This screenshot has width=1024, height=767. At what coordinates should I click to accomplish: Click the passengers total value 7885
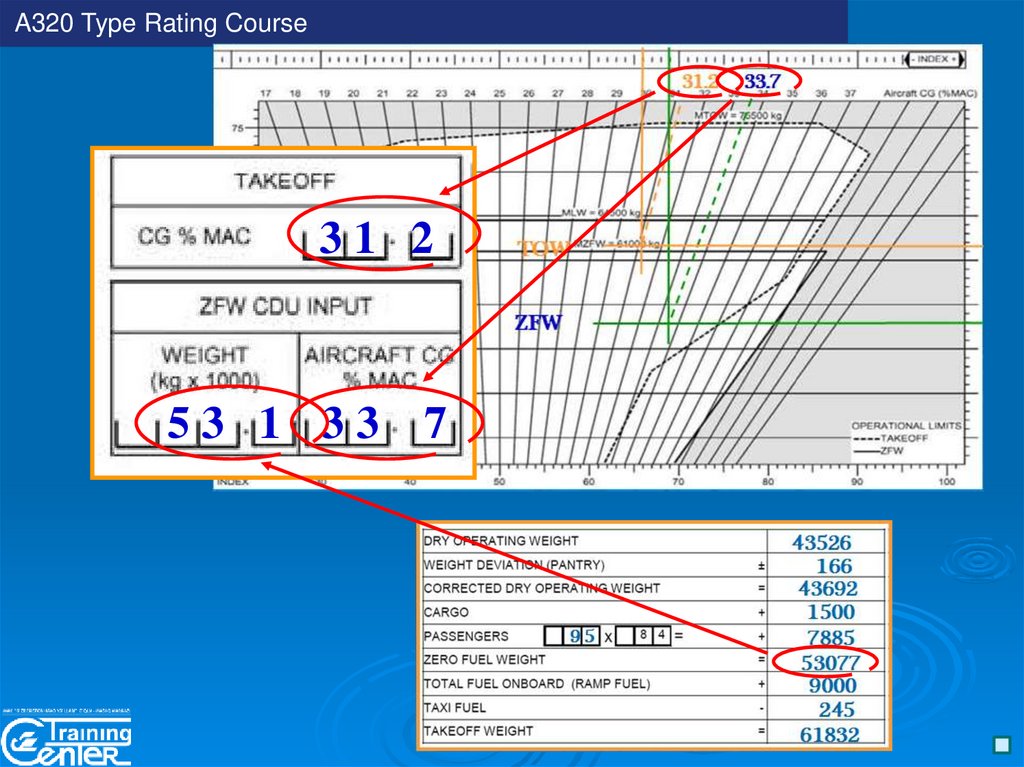click(830, 637)
